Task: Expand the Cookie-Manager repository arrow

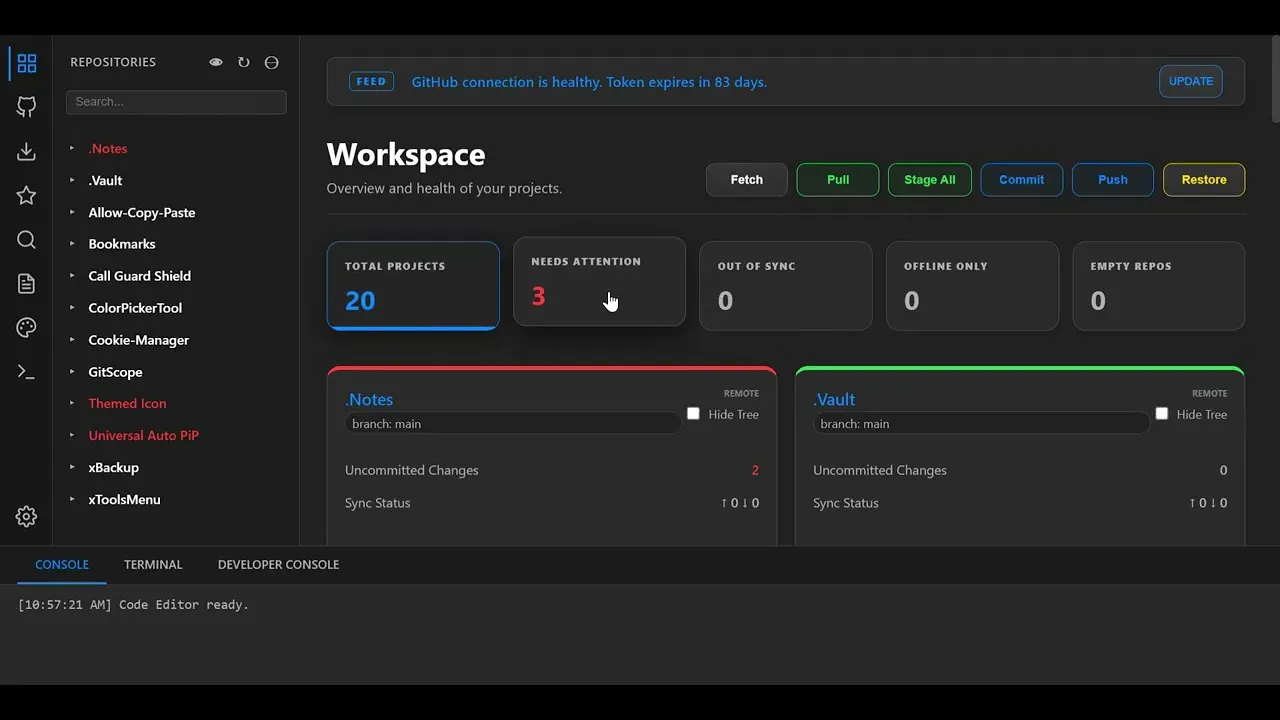Action: click(x=72, y=339)
